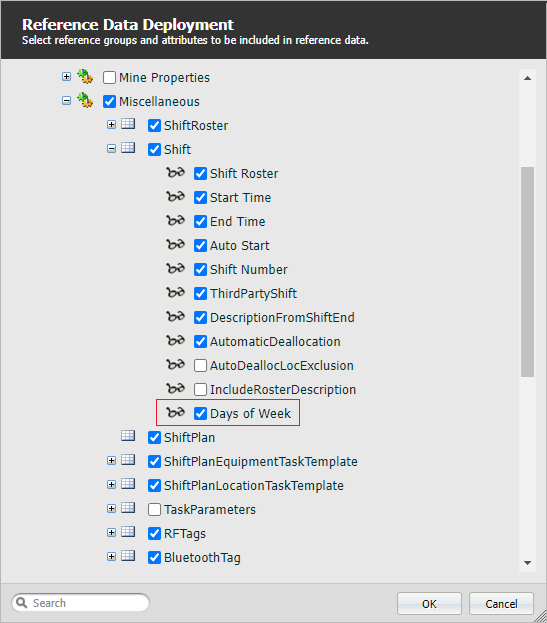This screenshot has width=547, height=623.
Task: Expand the ShiftPlanEquipmentTaskTemplate node
Action: click(111, 460)
